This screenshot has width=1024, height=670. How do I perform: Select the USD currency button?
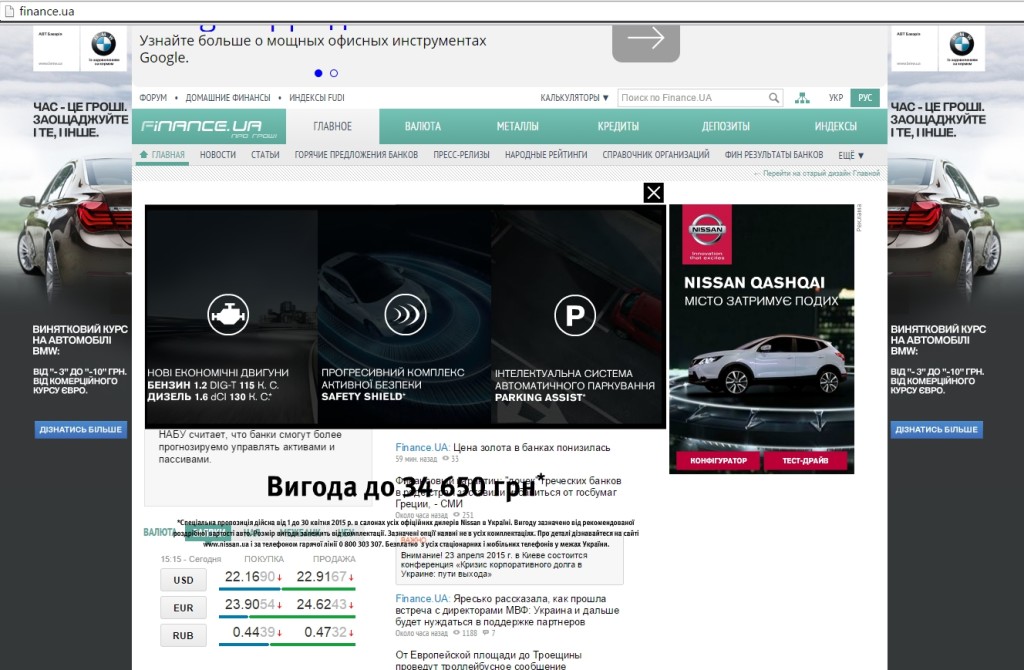(184, 580)
